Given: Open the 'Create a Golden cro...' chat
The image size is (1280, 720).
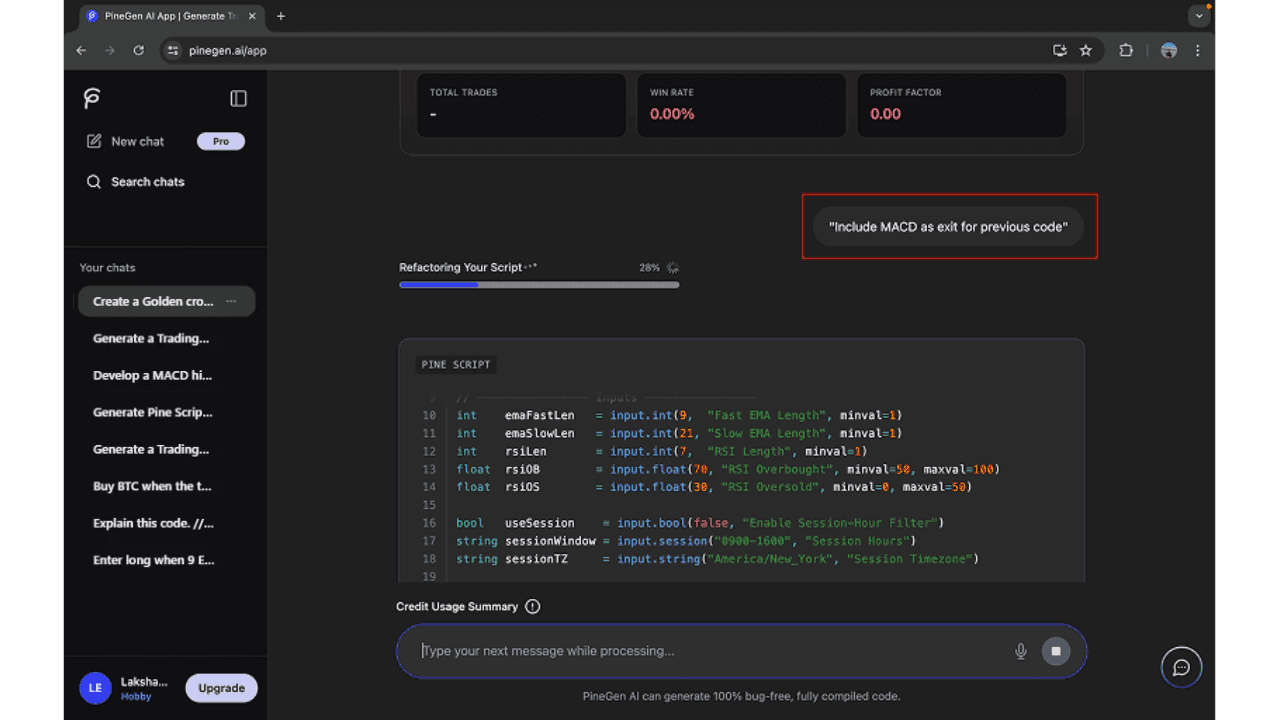Looking at the screenshot, I should tap(152, 301).
